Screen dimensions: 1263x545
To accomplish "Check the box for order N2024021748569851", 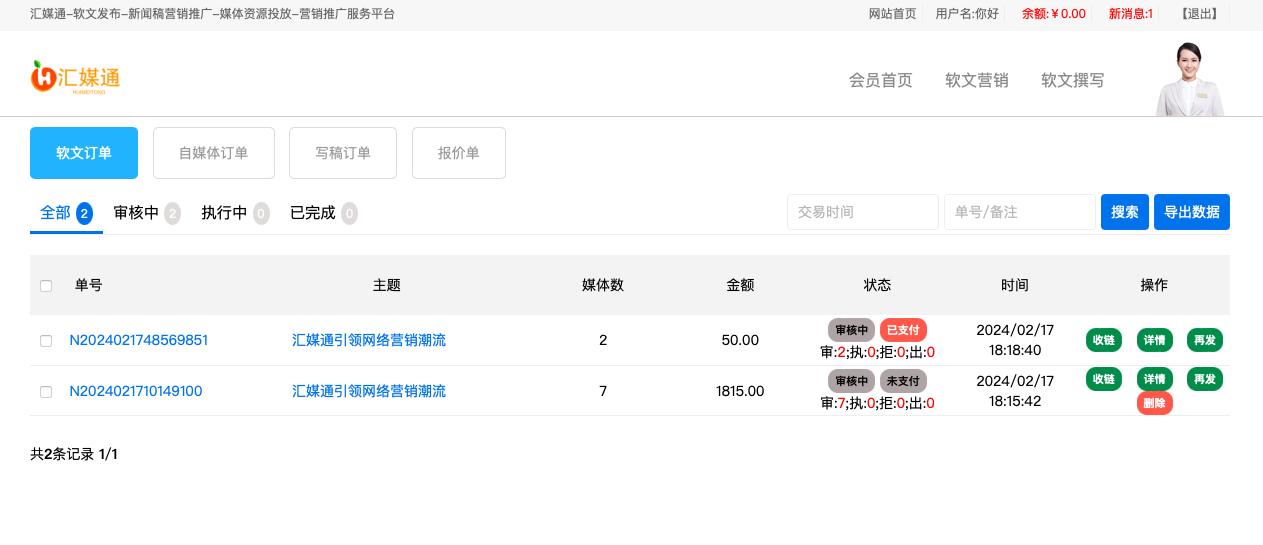I will (46, 341).
